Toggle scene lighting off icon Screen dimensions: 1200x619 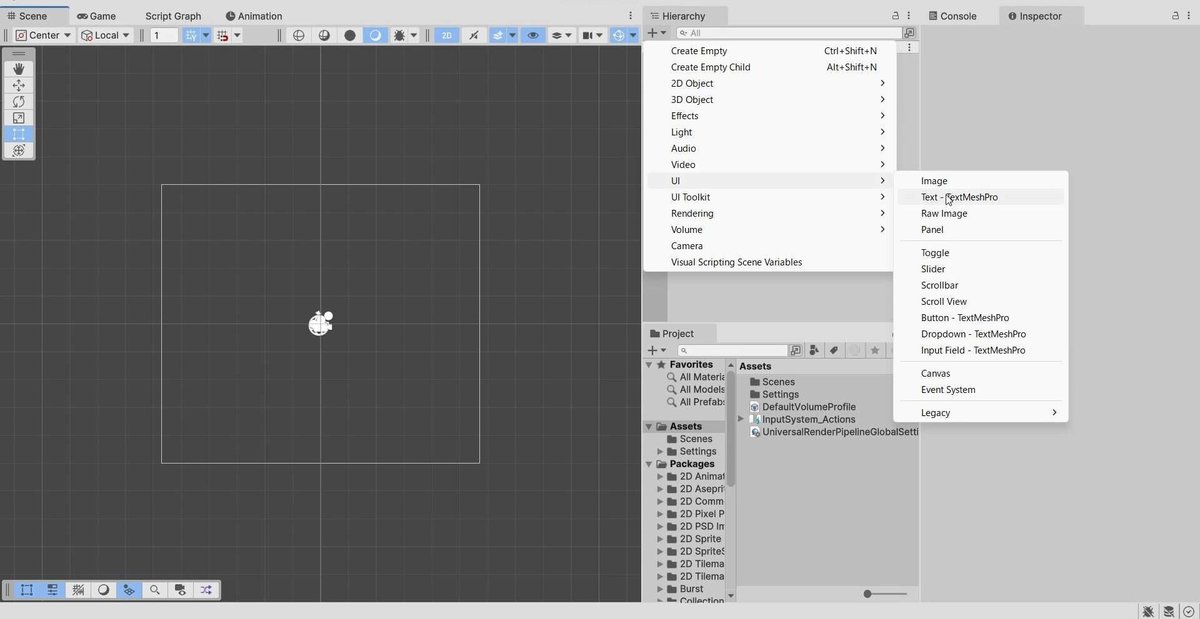coord(474,35)
